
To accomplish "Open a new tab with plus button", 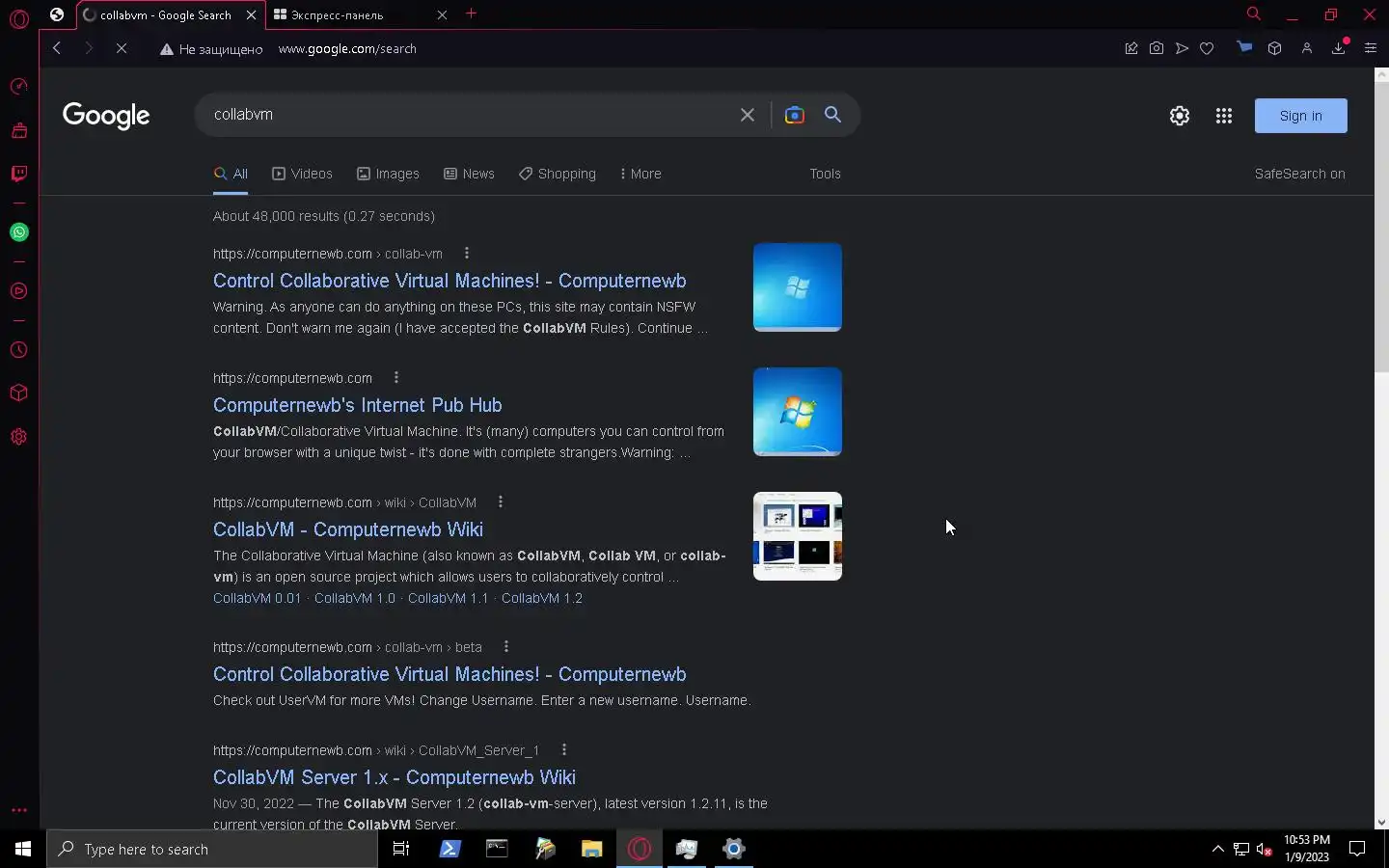I will [x=471, y=14].
